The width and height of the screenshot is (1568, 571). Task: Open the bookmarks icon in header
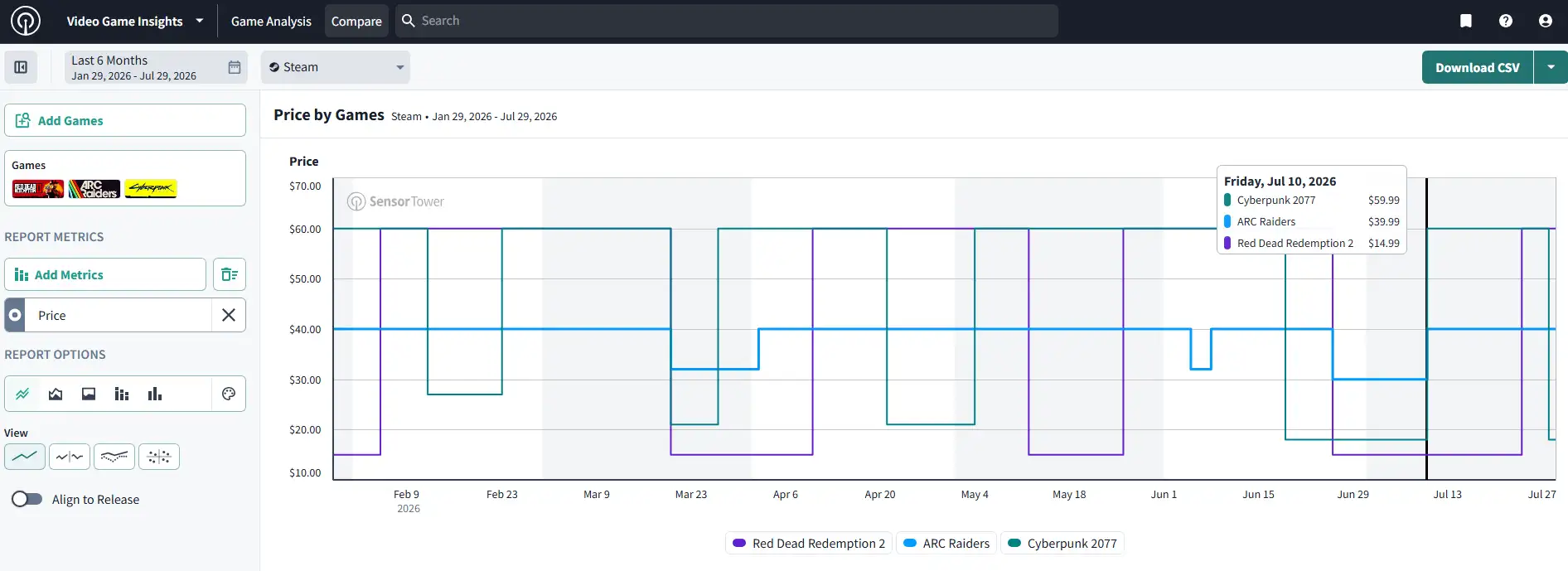(x=1466, y=21)
